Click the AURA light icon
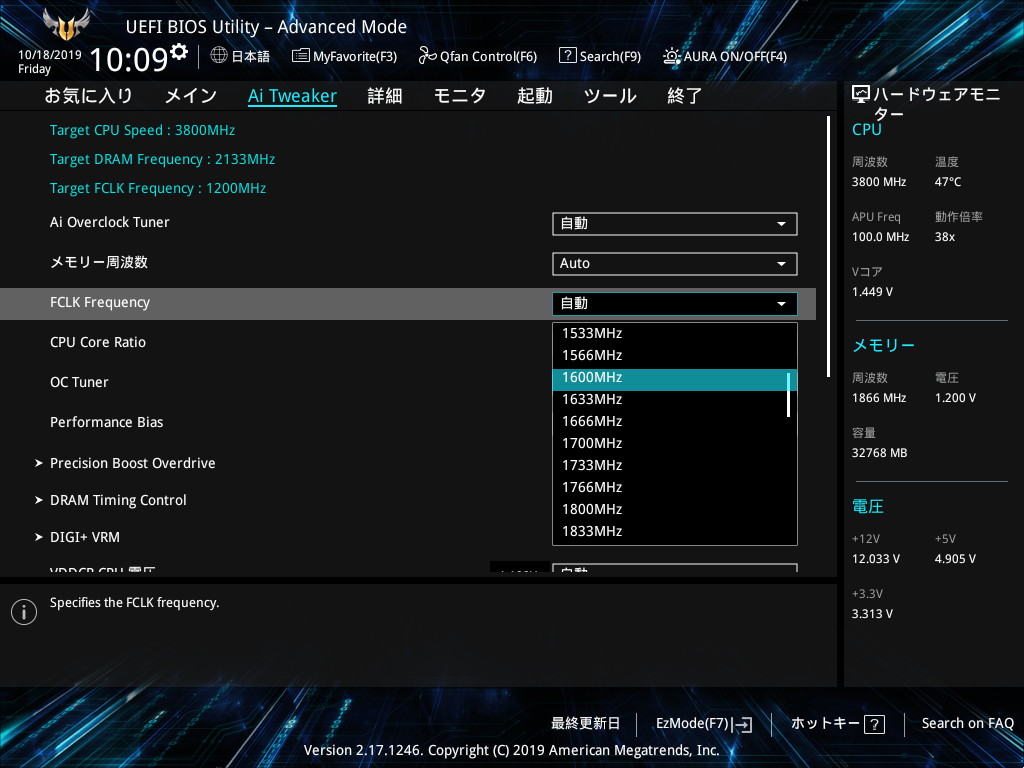Image resolution: width=1024 pixels, height=768 pixels. click(x=672, y=56)
